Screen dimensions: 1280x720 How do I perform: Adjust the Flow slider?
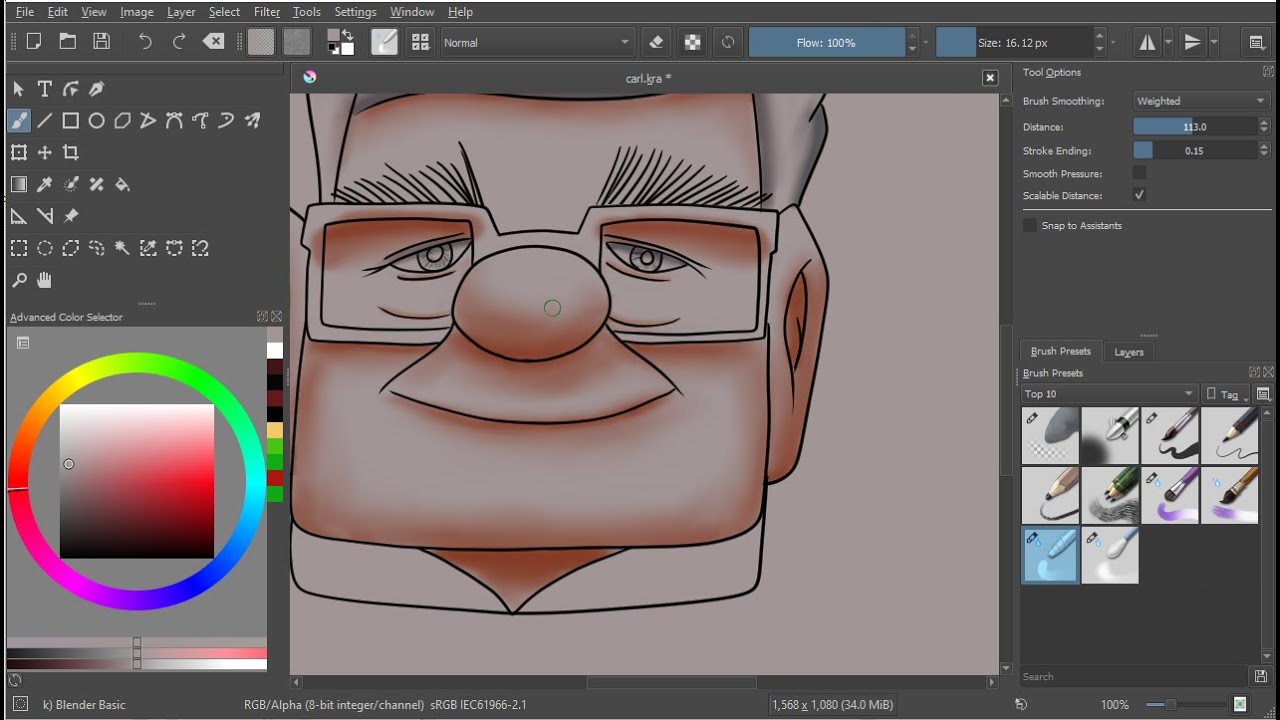coord(826,42)
